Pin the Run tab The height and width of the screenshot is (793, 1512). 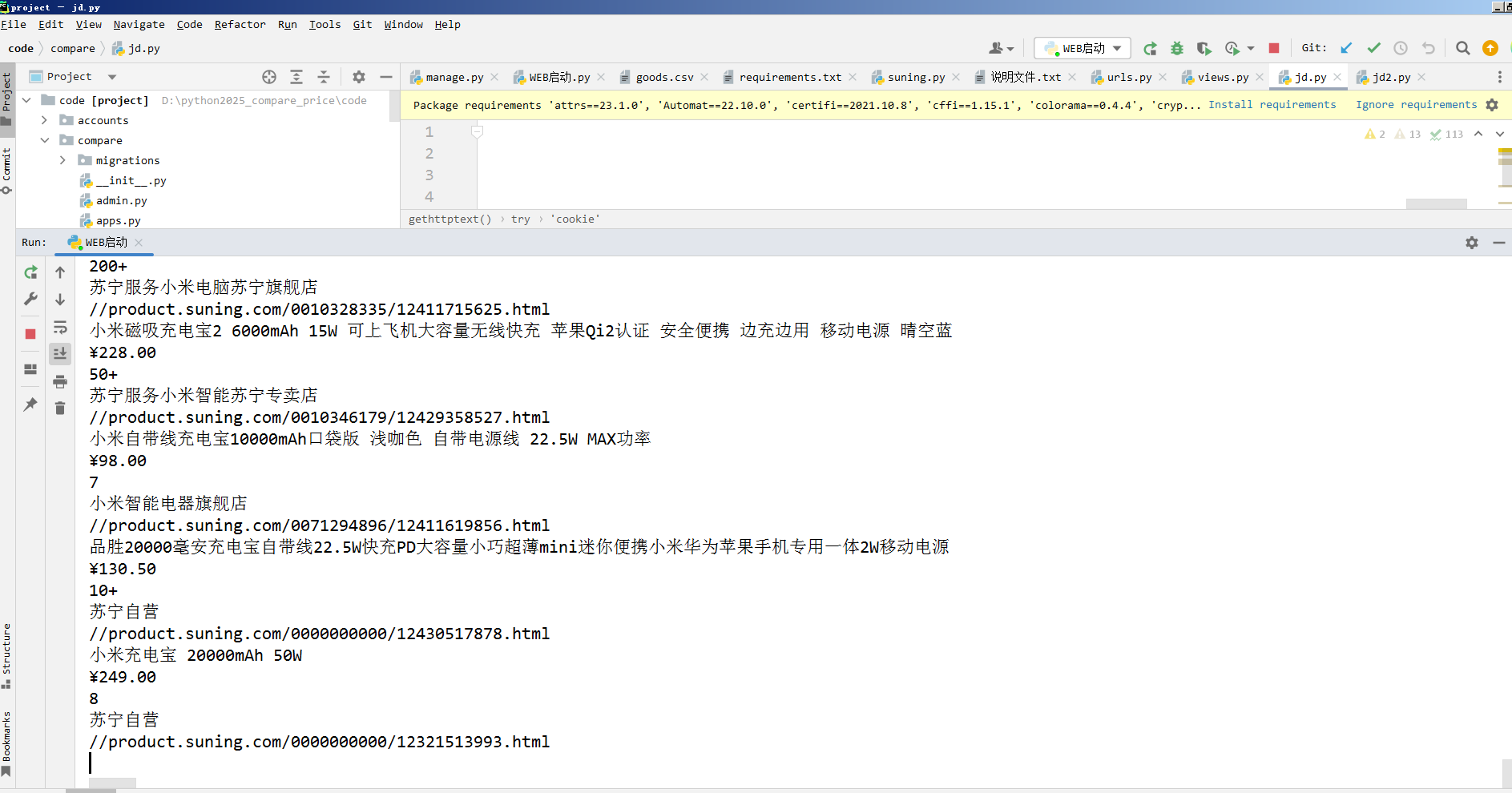point(30,405)
